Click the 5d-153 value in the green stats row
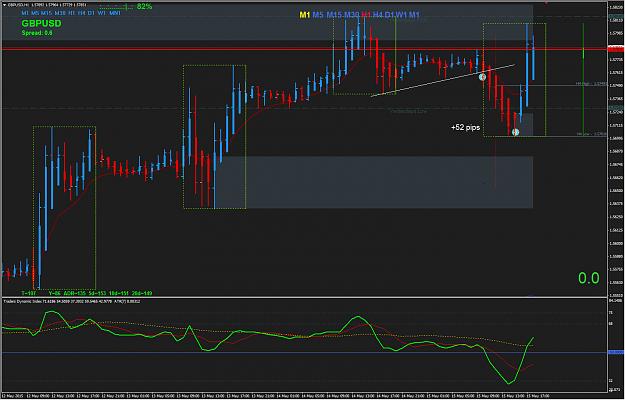Screen dimensions: 625x400 (x=97, y=293)
